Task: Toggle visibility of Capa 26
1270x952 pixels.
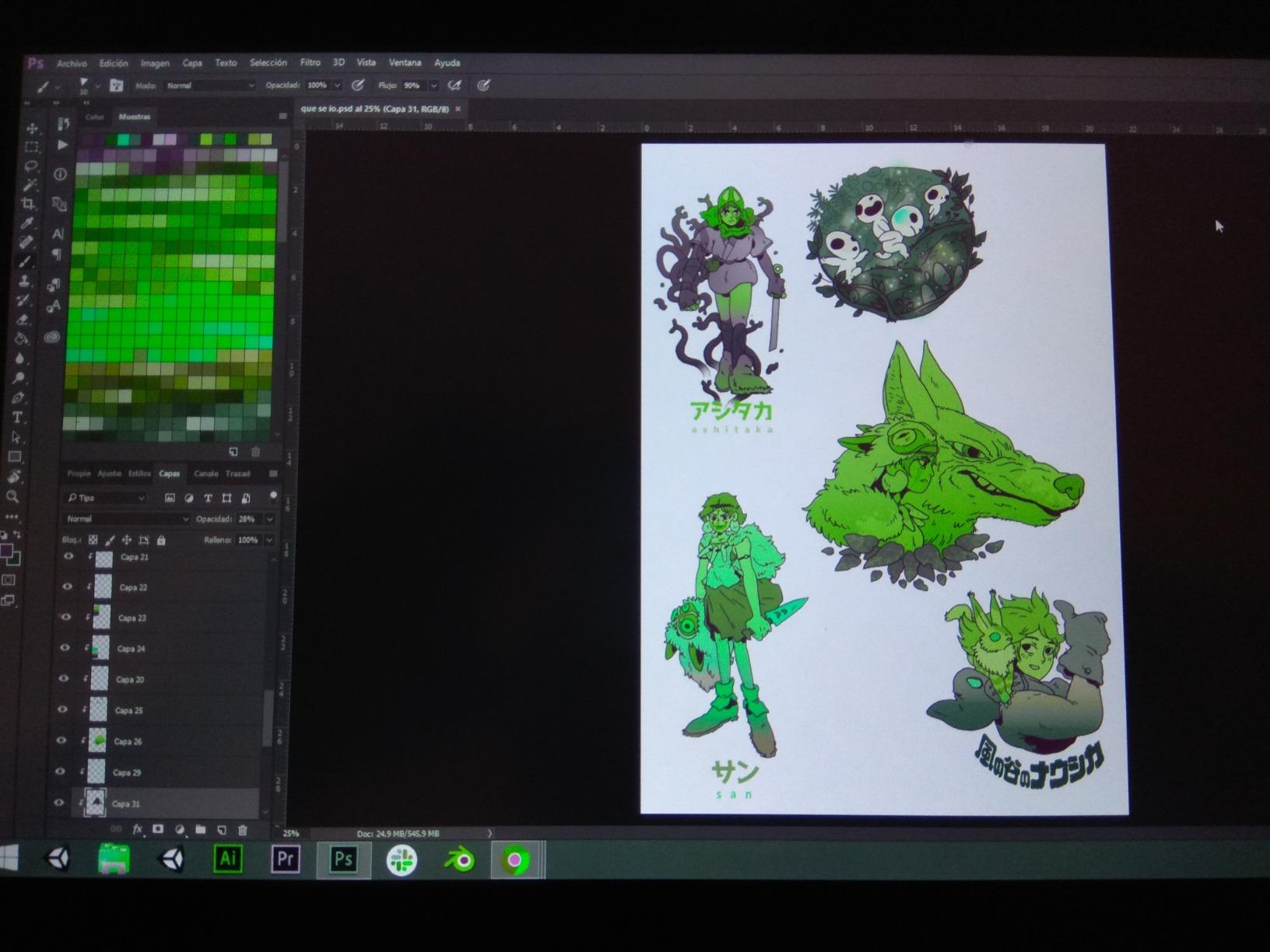Action: (x=61, y=740)
